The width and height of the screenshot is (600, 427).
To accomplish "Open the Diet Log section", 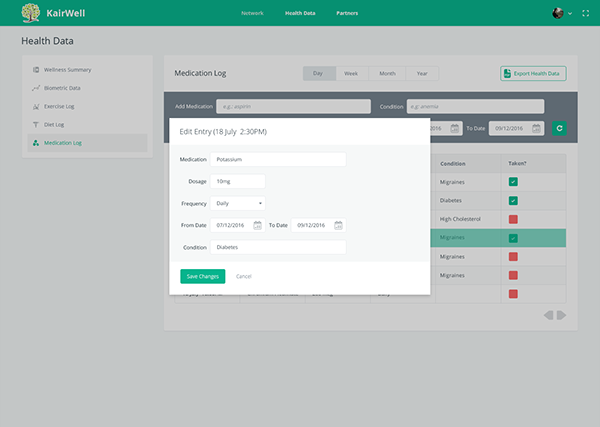I will pyautogui.click(x=54, y=125).
